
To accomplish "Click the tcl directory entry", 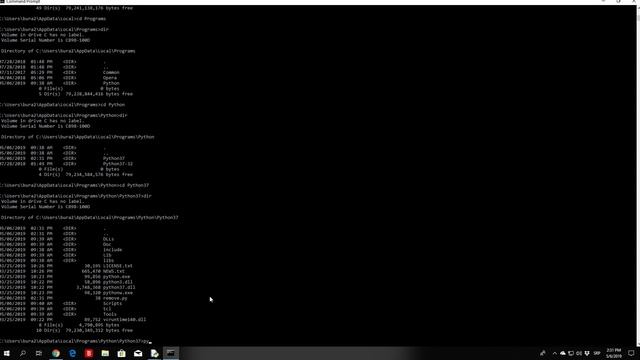I will pos(107,309).
